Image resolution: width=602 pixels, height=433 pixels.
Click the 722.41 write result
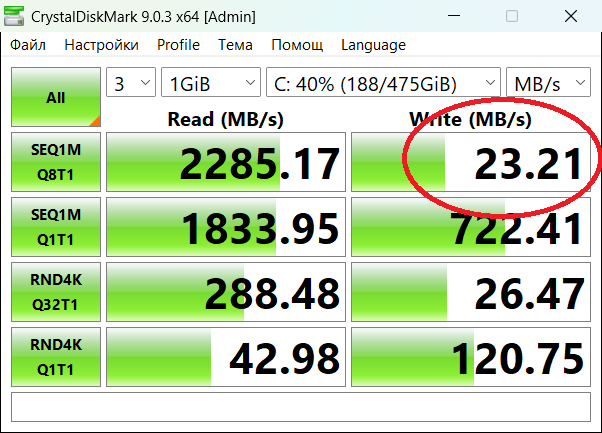point(471,227)
